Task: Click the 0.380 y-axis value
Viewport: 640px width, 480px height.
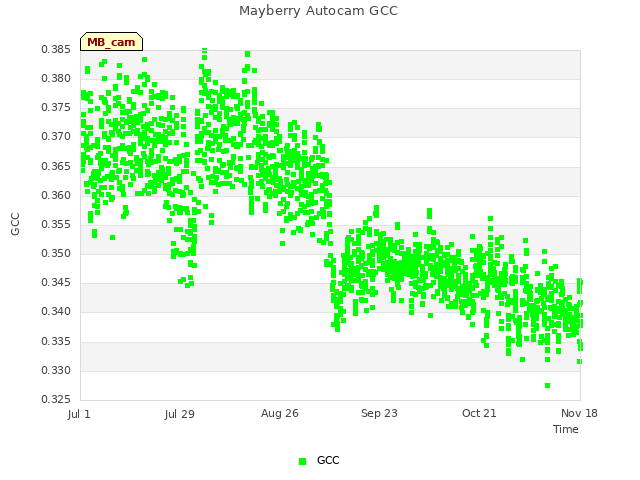Action: (56, 78)
